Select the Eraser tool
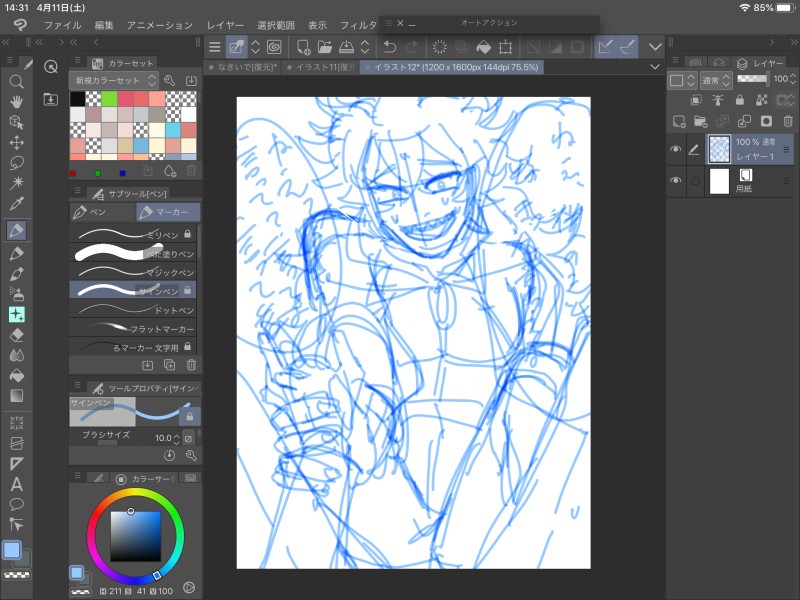Image resolution: width=800 pixels, height=600 pixels. 16,335
